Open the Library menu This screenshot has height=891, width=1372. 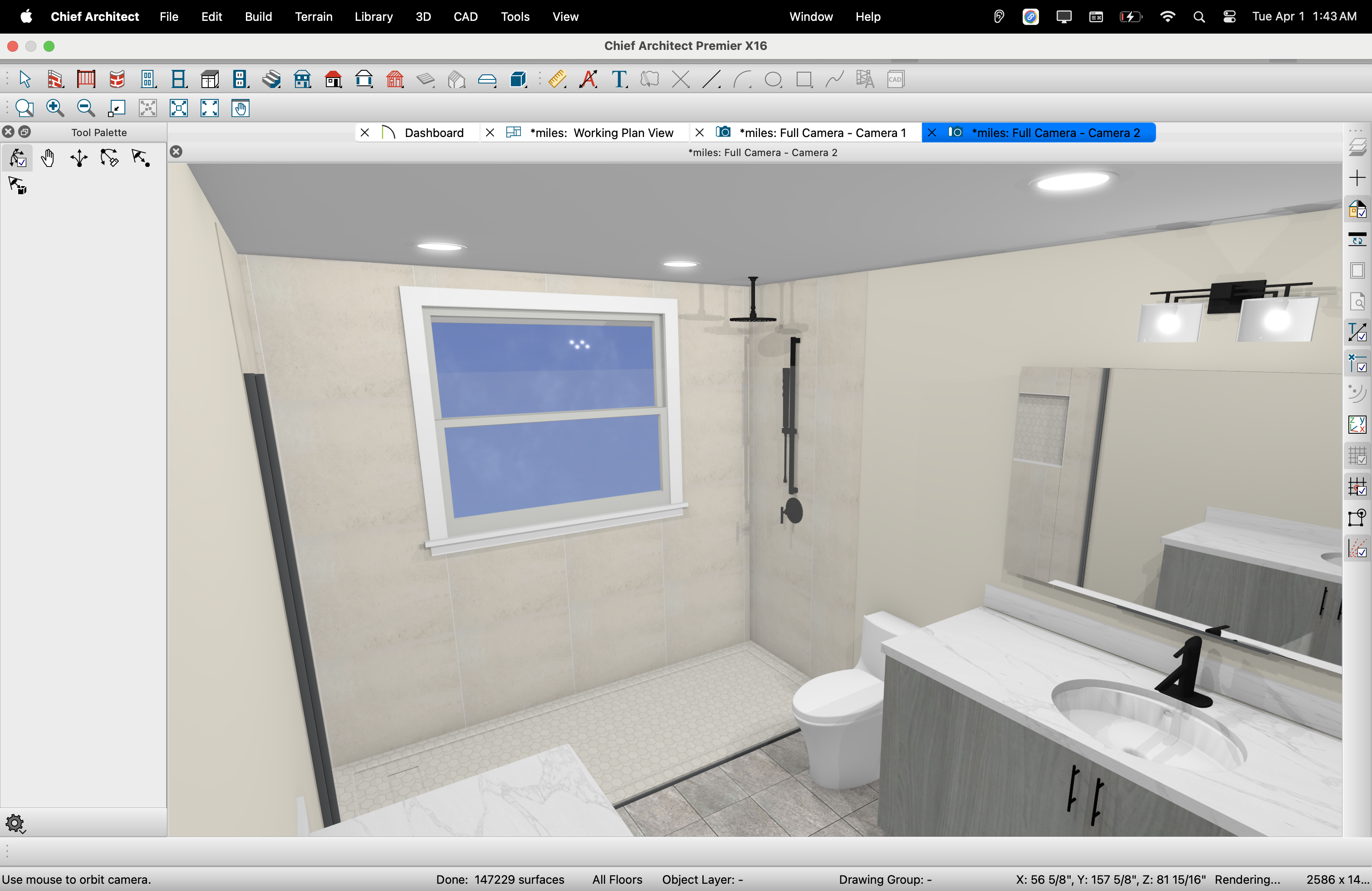pos(373,17)
